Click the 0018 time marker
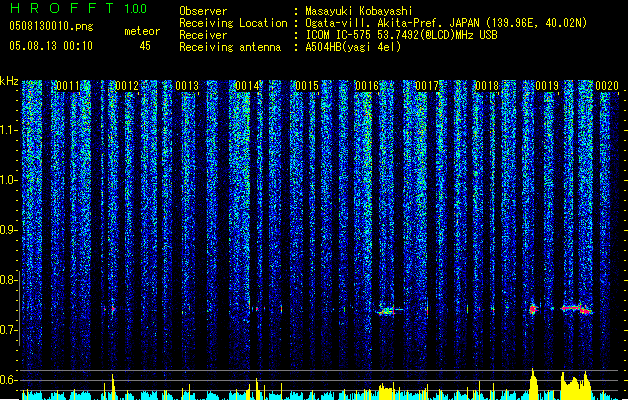629x400 pixels. (x=487, y=86)
